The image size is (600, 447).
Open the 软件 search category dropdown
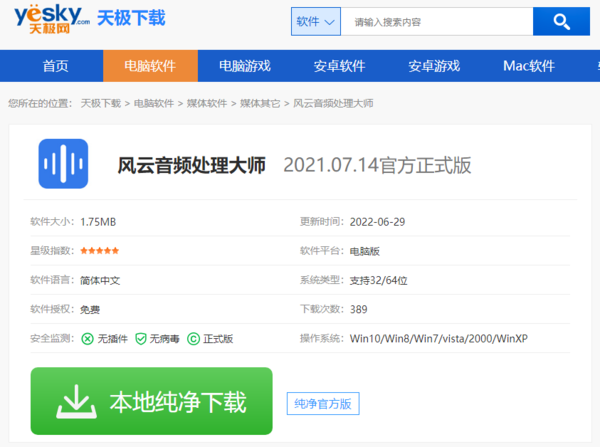coord(316,21)
